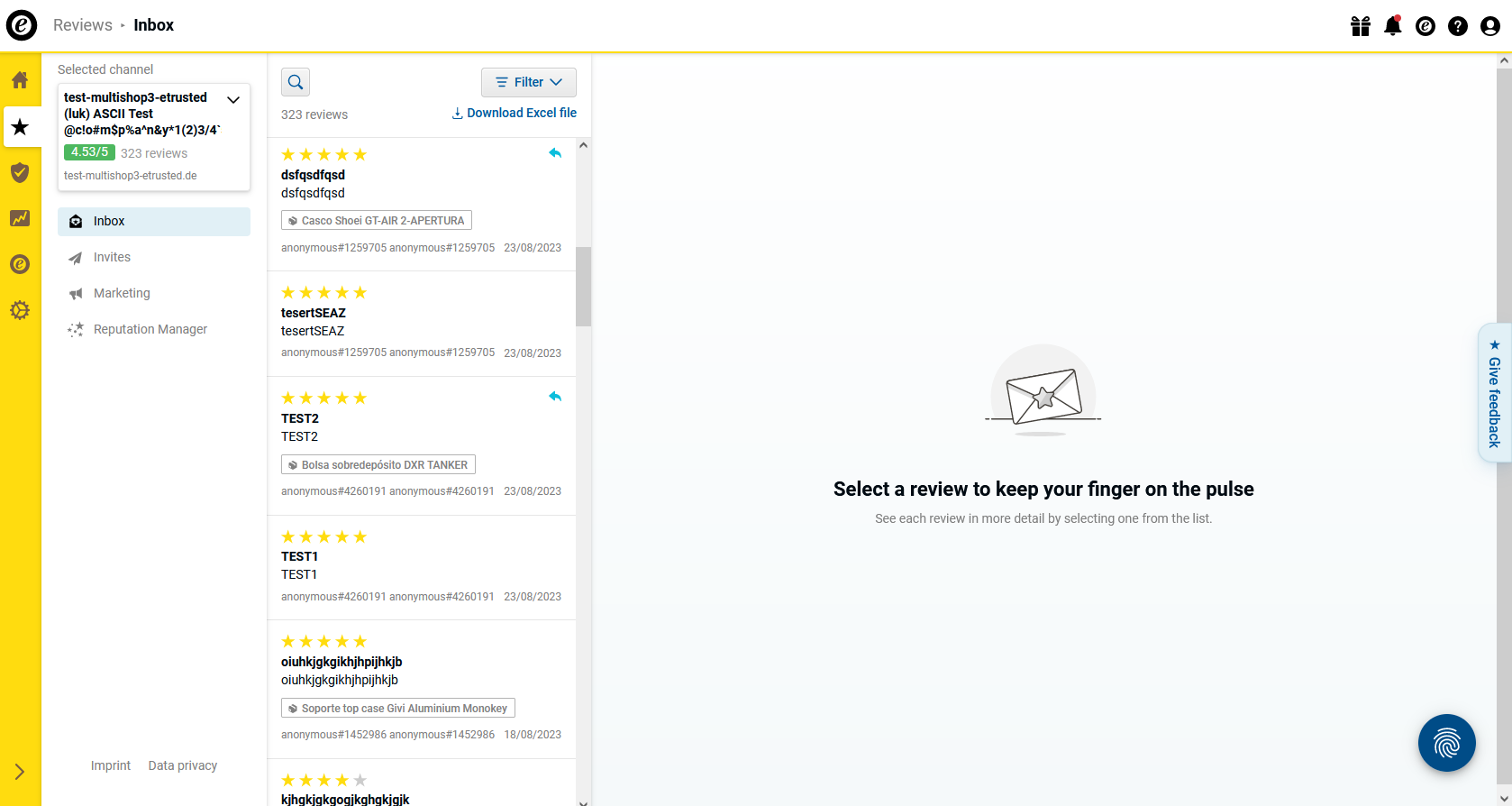Click the Invites paper plane icon

coord(76,258)
